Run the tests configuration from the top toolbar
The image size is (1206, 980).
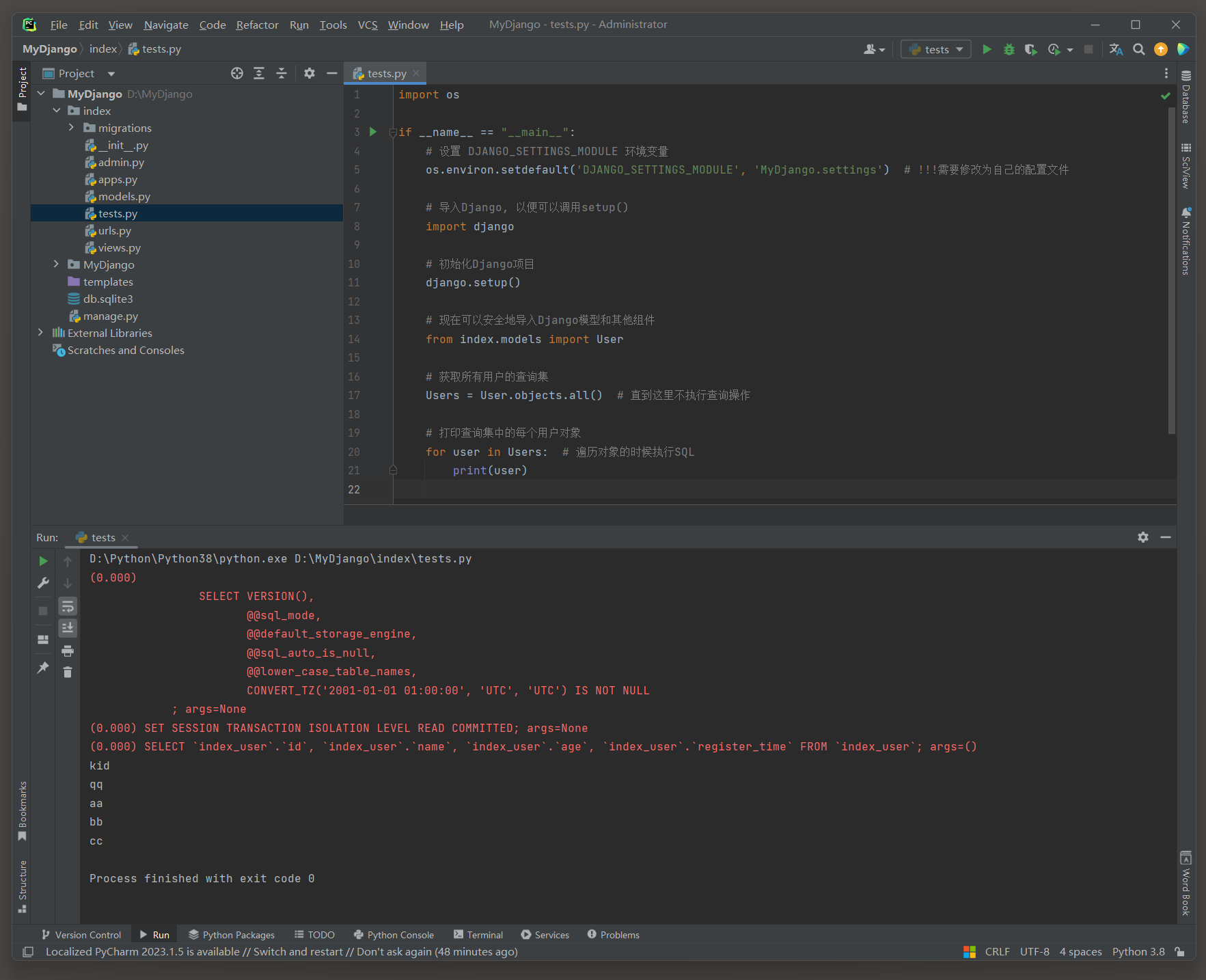click(987, 49)
